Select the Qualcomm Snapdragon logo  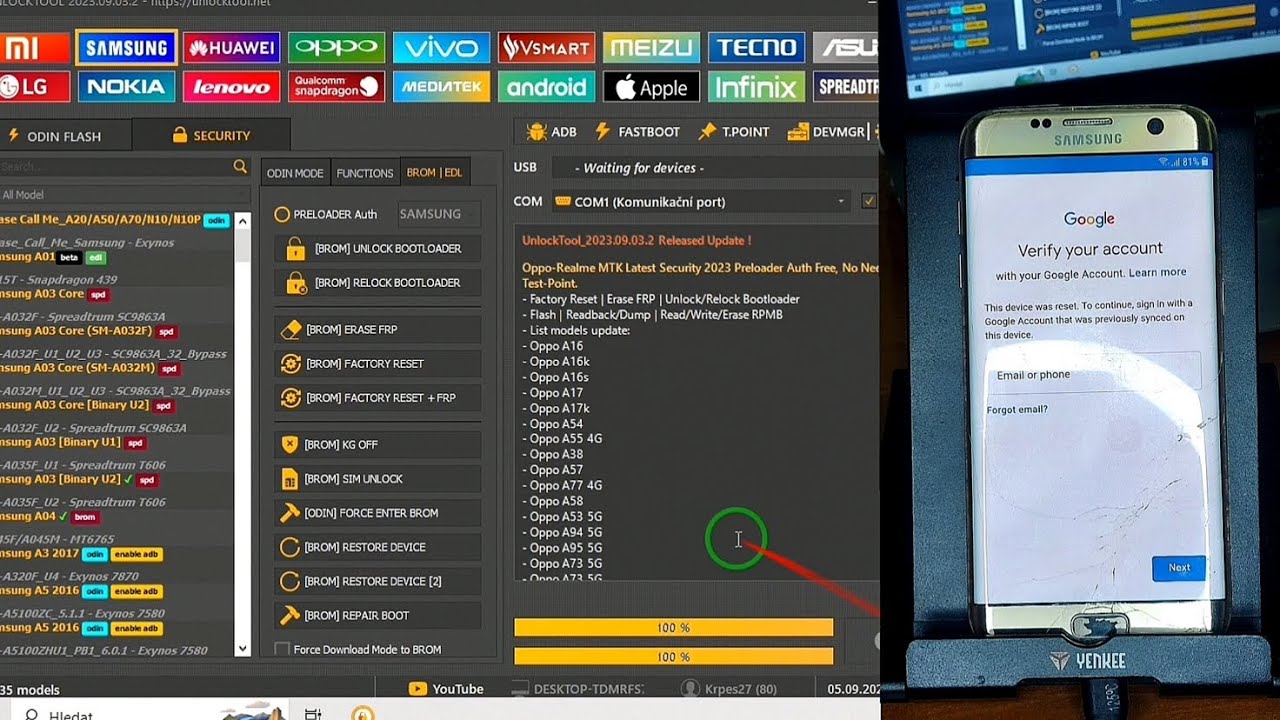[x=337, y=87]
